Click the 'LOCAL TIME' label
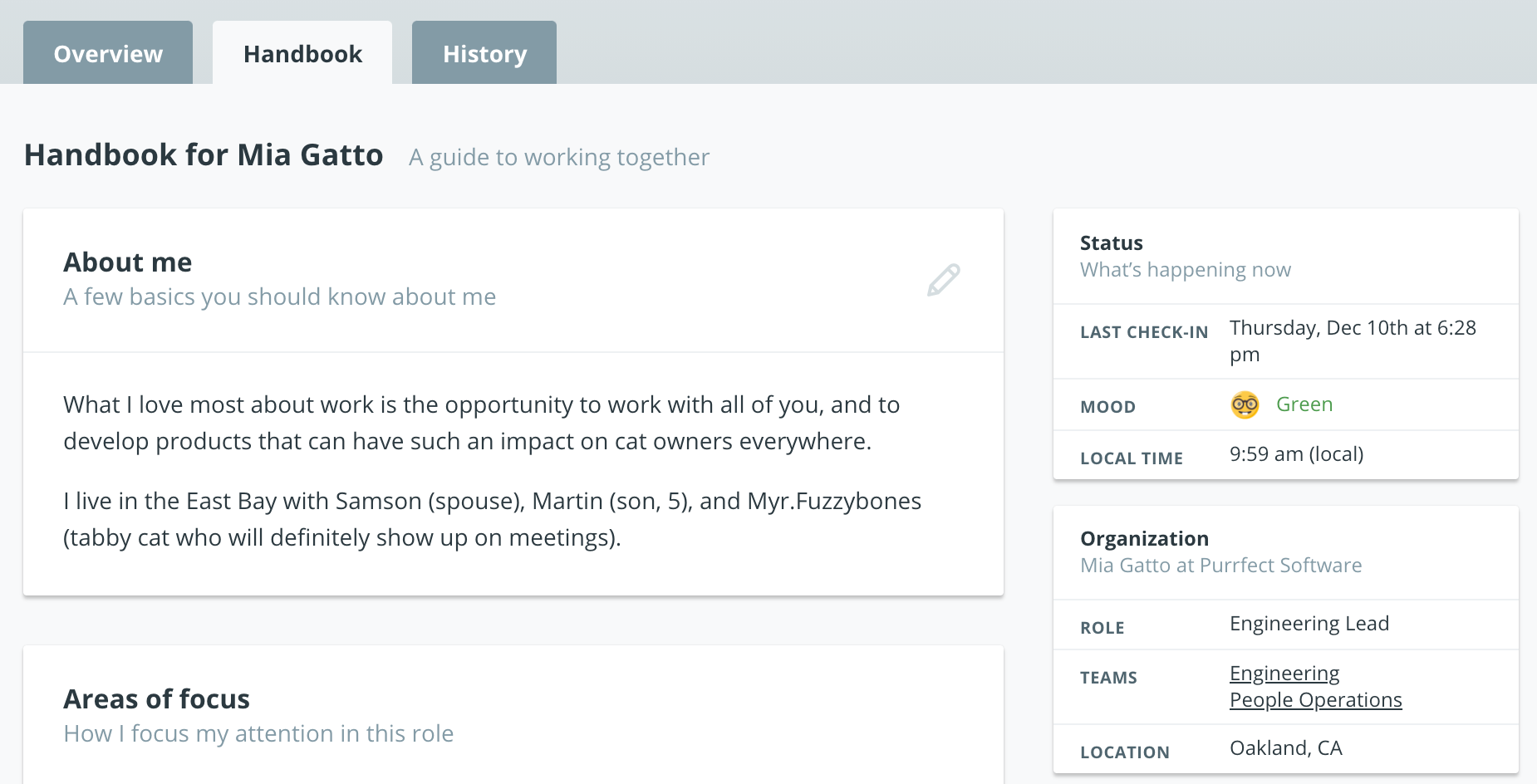Viewport: 1537px width, 784px height. click(1132, 458)
